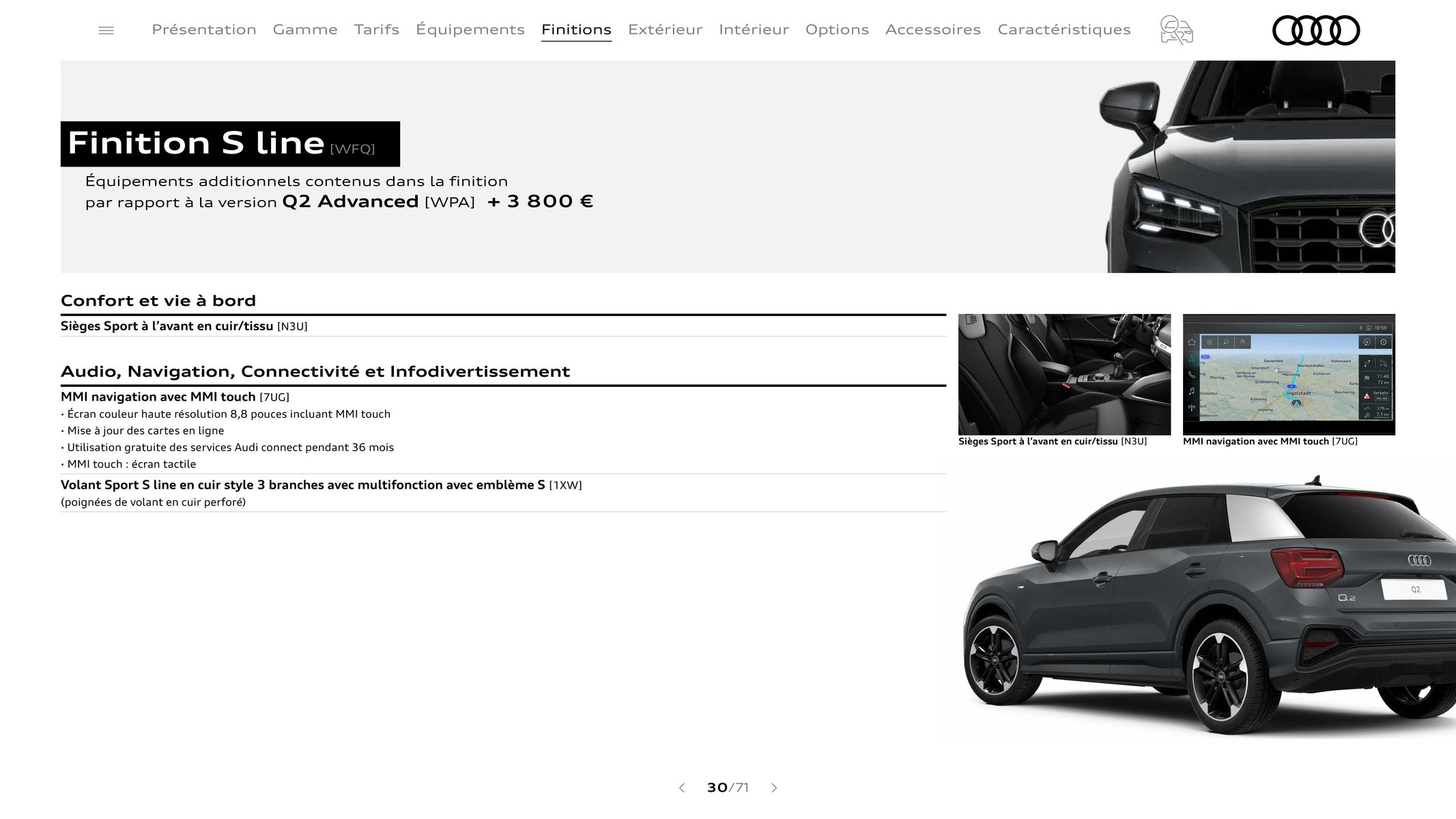Viewport: 1456px width, 819px height.
Task: Click Sièges Sport à l'avant row in list
Action: coord(503,326)
